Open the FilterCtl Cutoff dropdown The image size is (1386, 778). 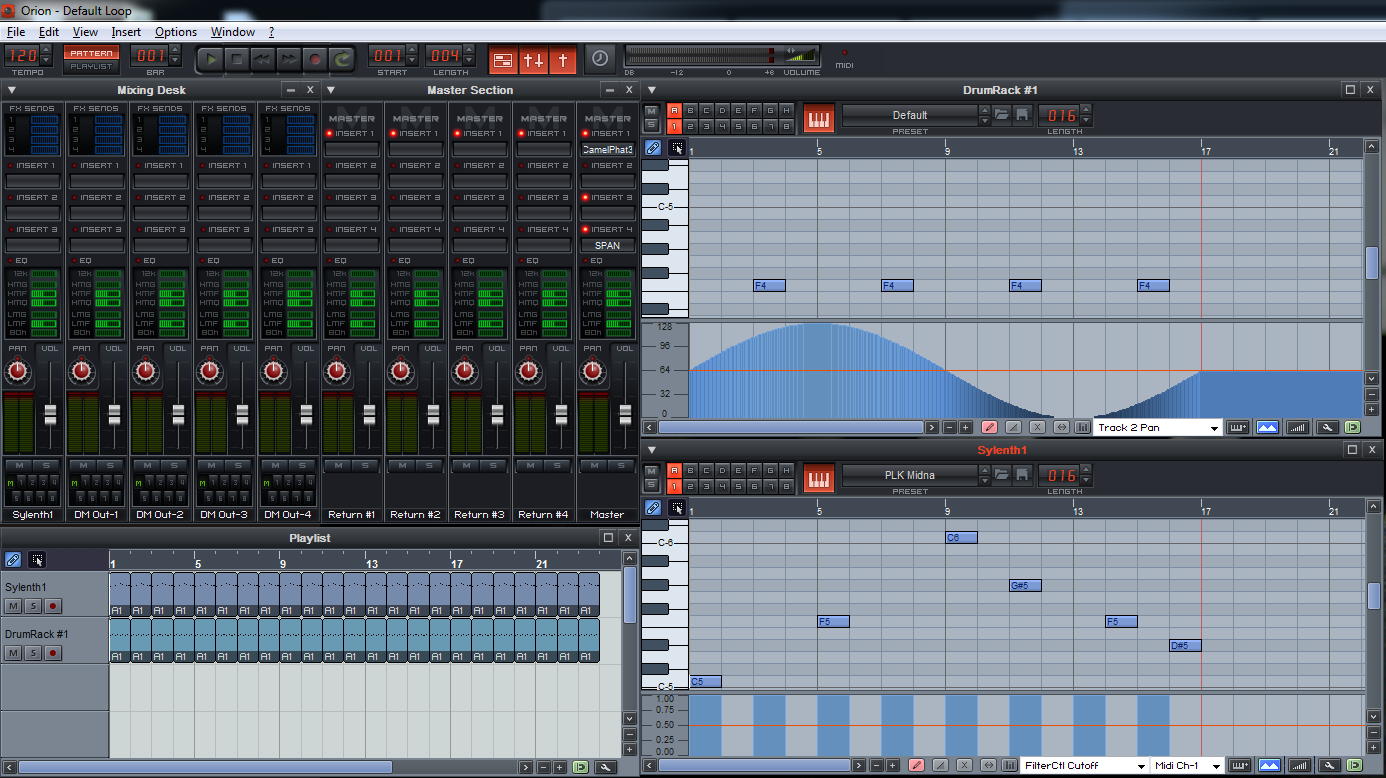pos(1141,766)
